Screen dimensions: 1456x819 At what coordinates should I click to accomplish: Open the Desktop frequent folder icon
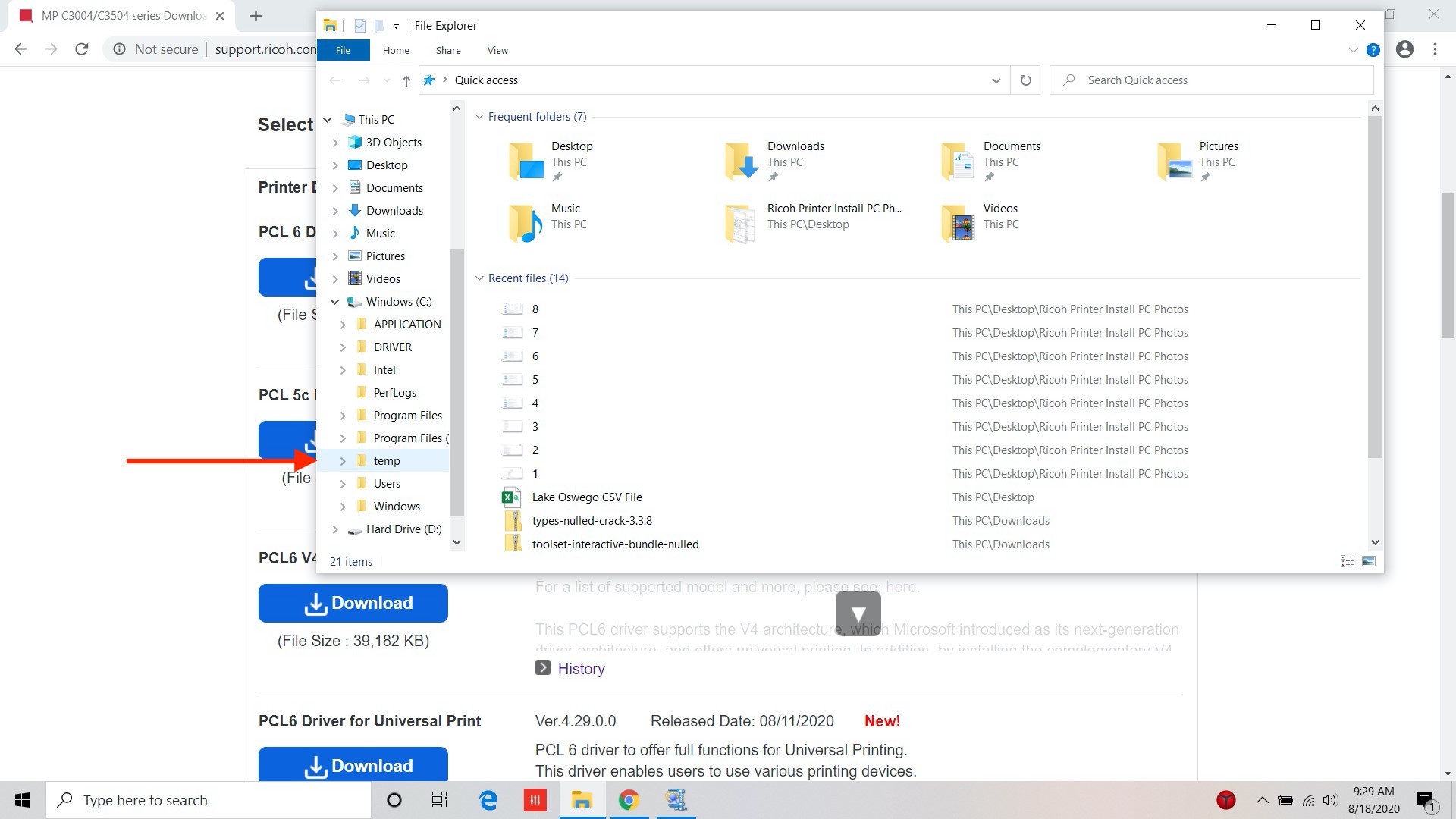point(526,161)
